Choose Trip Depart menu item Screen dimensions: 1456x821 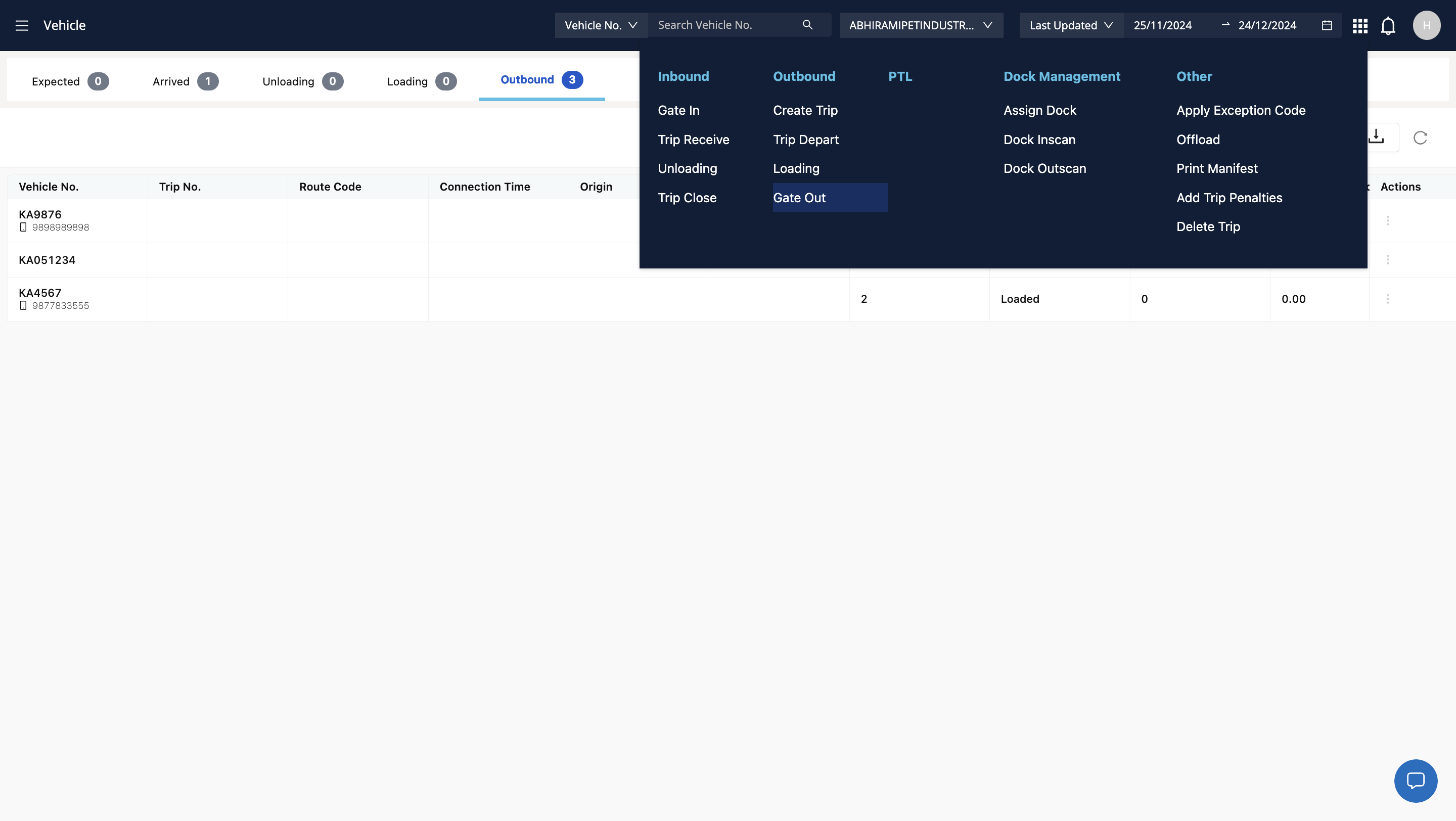coord(805,140)
